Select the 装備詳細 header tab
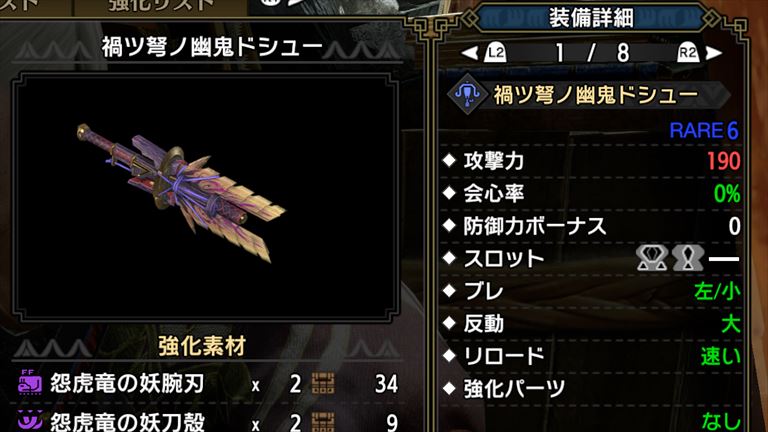This screenshot has height=432, width=768. [591, 18]
